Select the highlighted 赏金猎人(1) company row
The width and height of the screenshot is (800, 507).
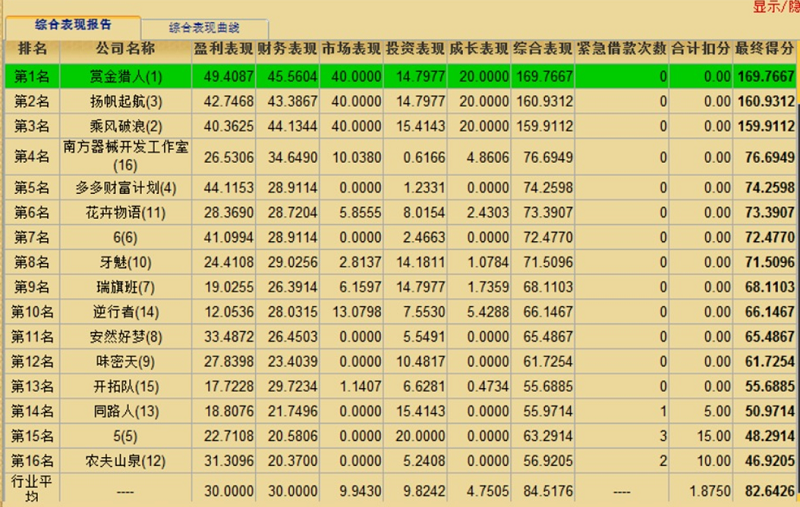point(125,76)
